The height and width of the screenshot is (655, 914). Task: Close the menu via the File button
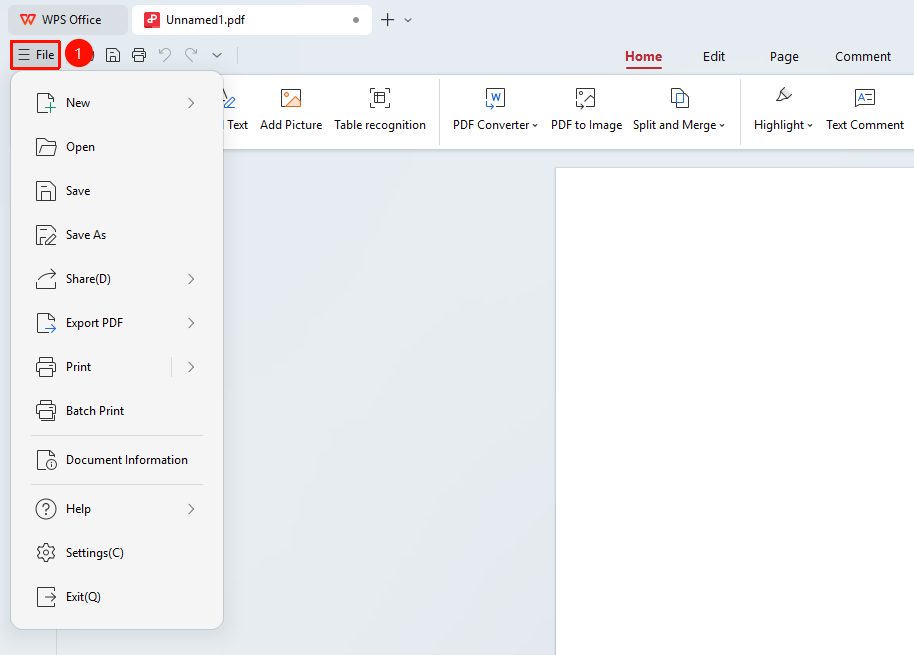(x=36, y=55)
